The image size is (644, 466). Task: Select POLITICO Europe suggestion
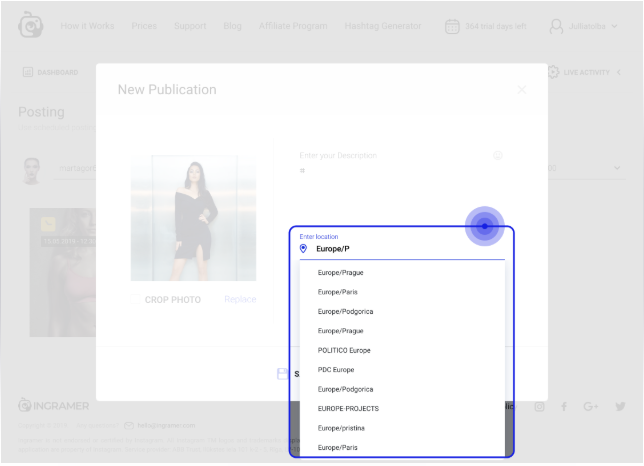[x=344, y=350]
